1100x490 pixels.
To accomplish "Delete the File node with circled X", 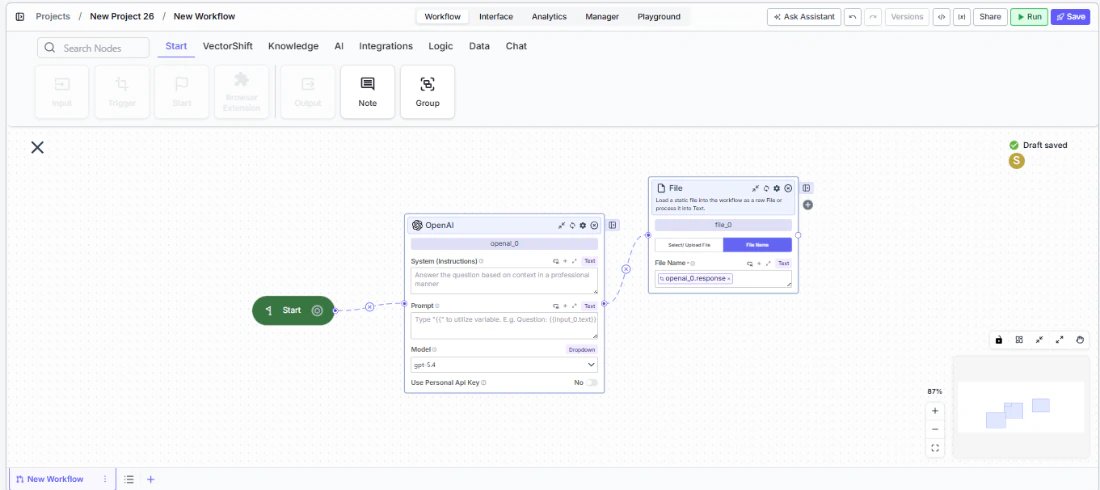I will click(x=788, y=188).
